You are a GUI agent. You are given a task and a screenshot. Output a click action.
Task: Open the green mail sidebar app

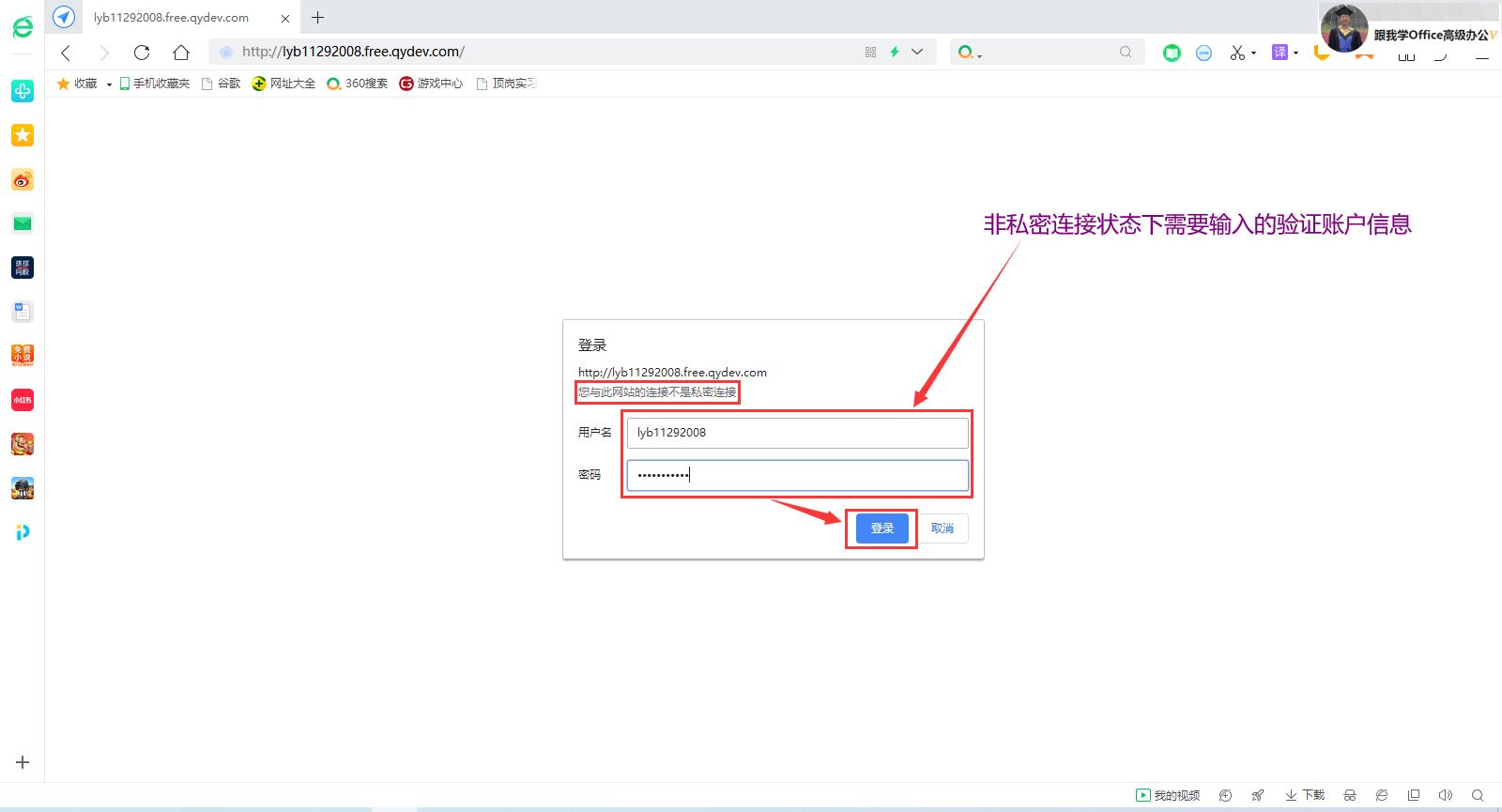pos(23,223)
